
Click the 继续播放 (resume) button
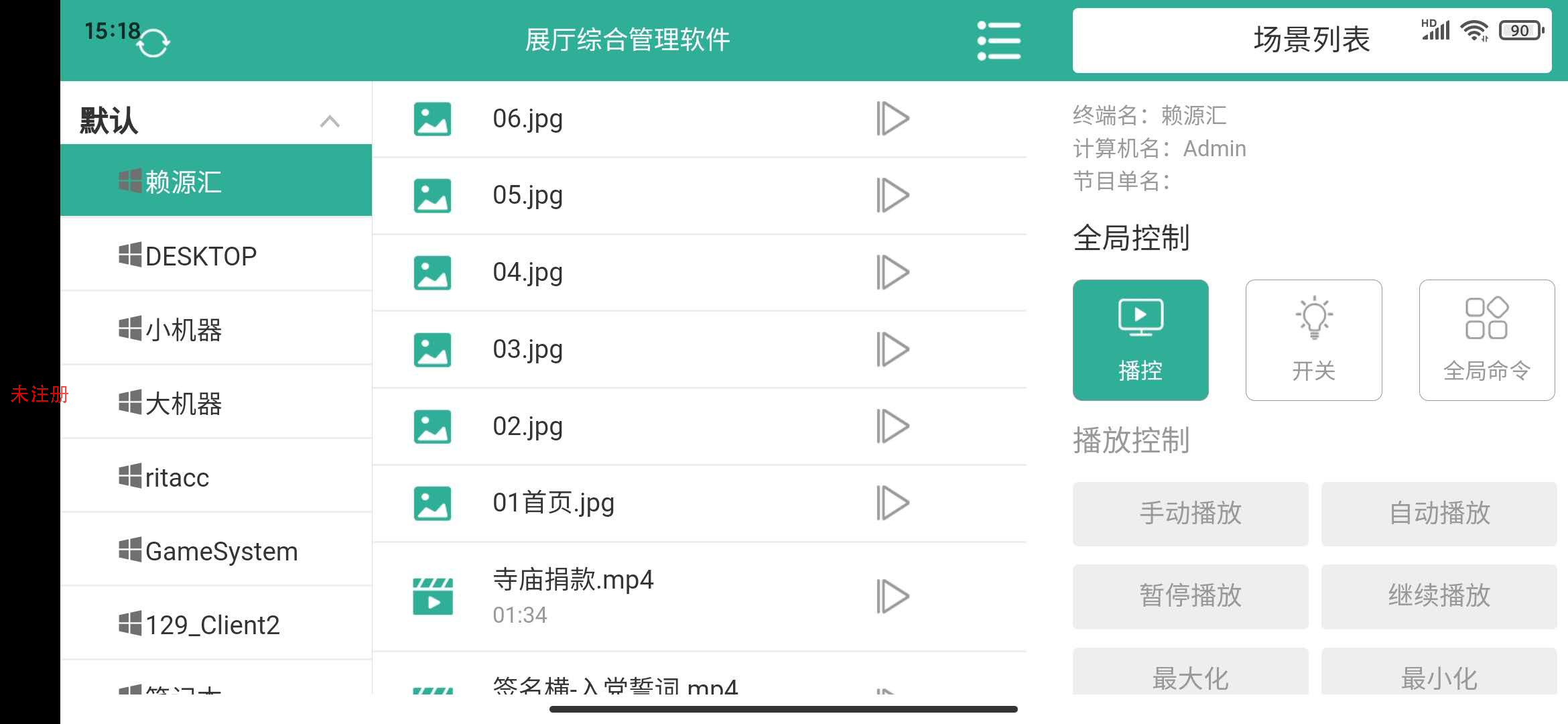tap(1439, 596)
